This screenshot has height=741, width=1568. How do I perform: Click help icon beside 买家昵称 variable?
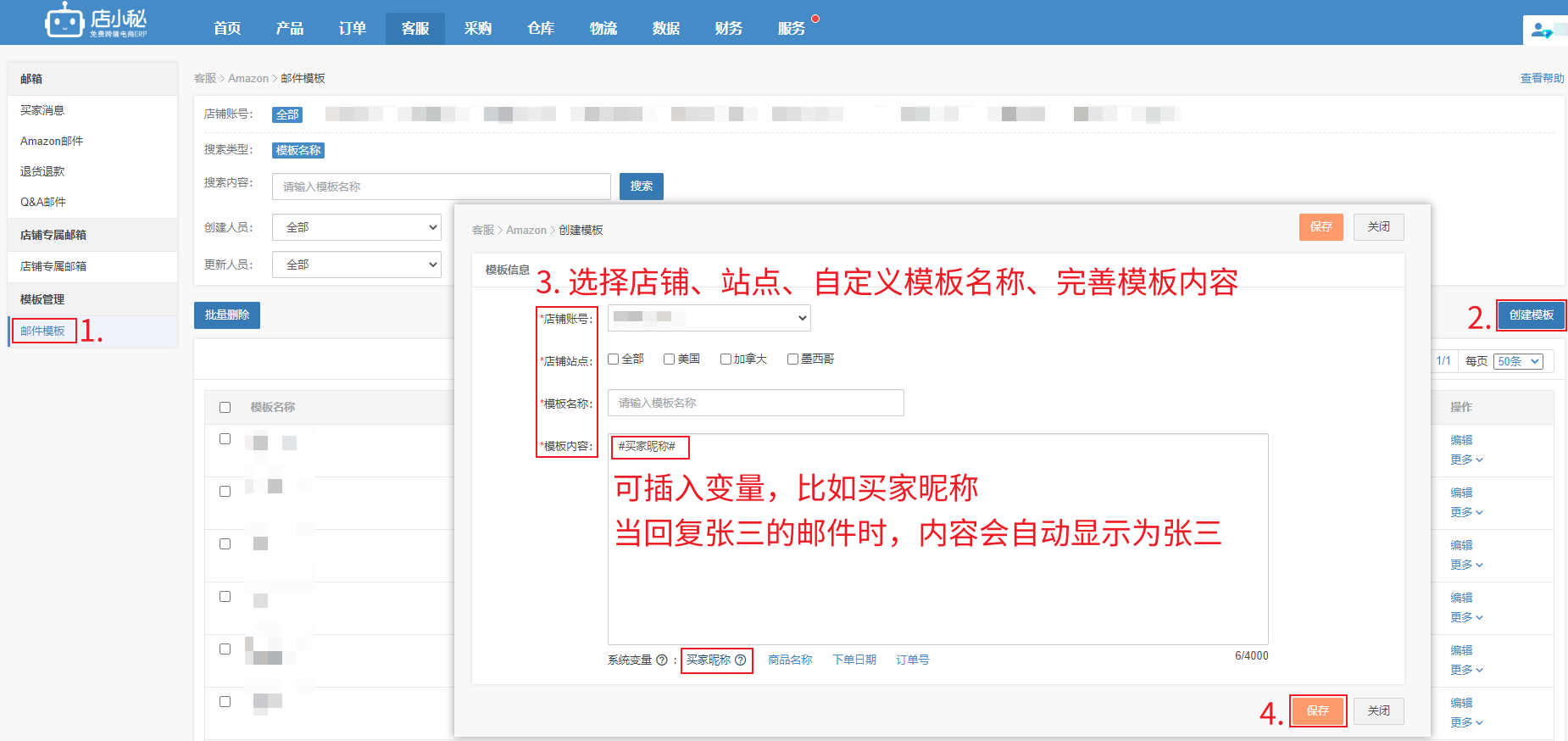point(741,660)
